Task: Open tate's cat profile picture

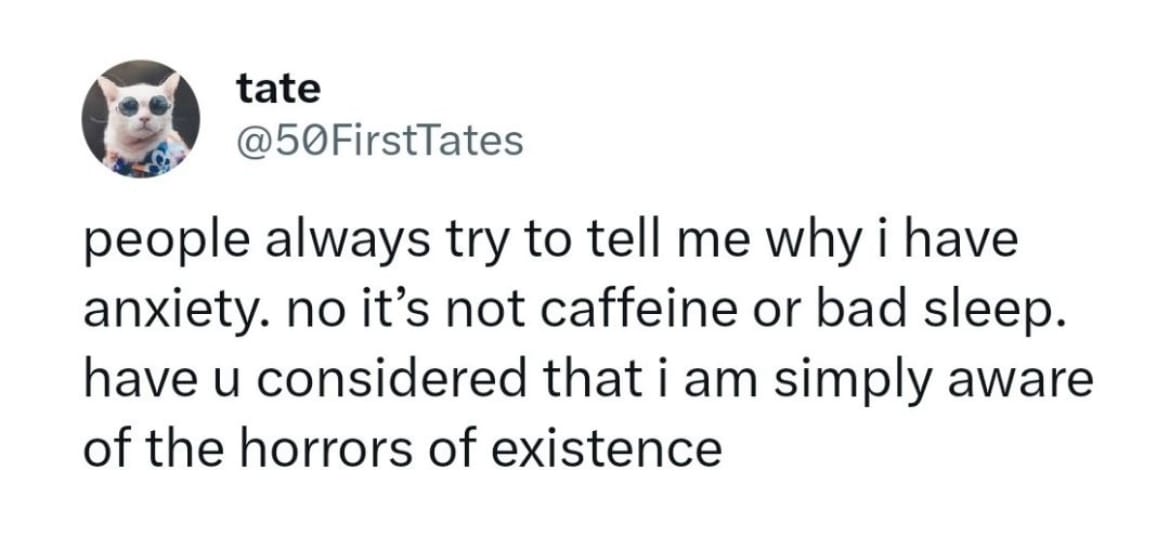Action: (x=140, y=119)
